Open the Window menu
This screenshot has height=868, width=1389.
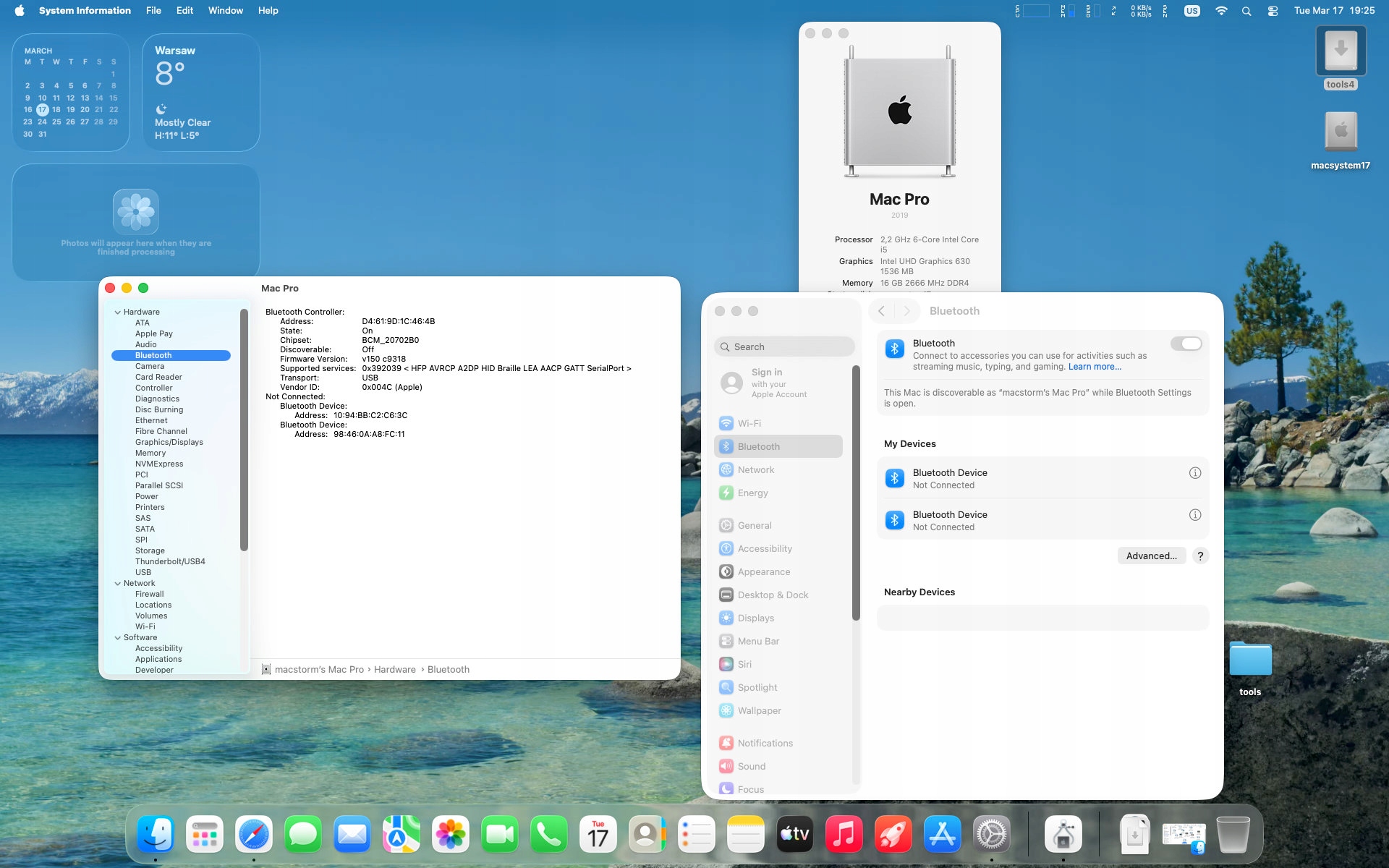pos(225,11)
